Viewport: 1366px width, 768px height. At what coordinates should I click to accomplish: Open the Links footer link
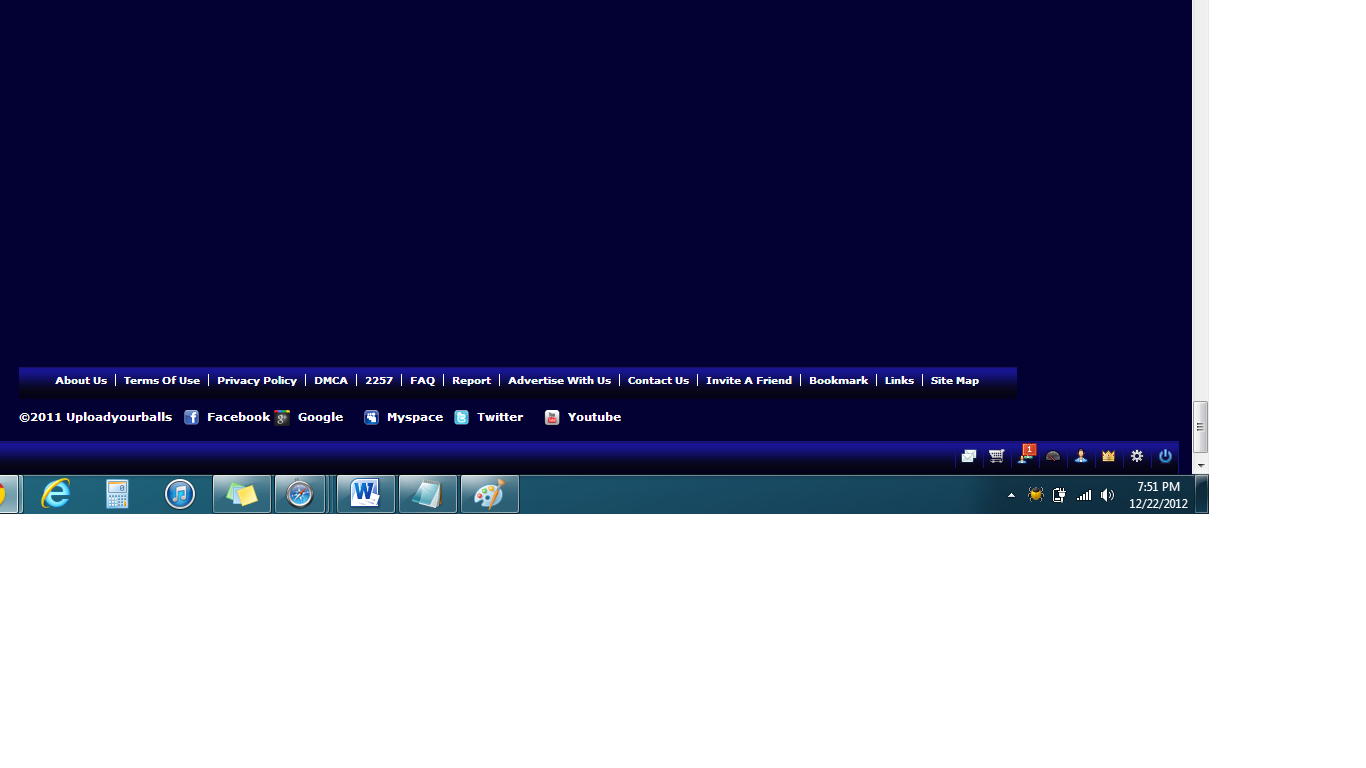[x=899, y=381]
